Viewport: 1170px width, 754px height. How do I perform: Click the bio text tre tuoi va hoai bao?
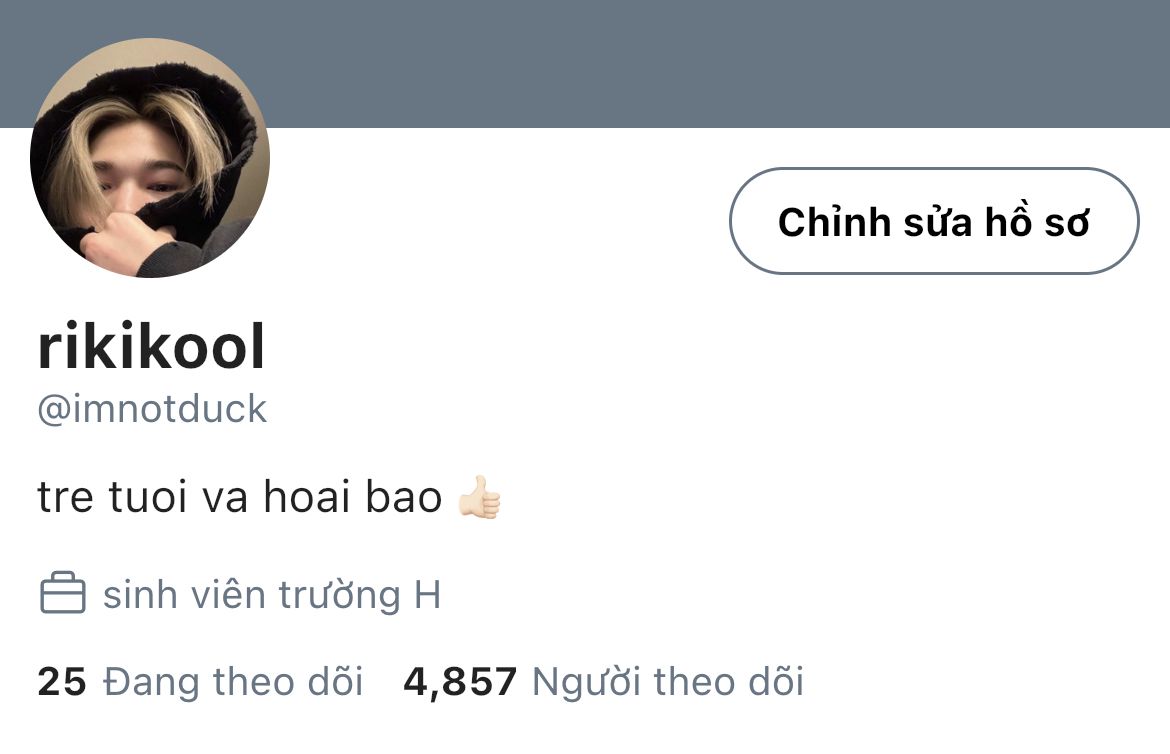point(240,497)
